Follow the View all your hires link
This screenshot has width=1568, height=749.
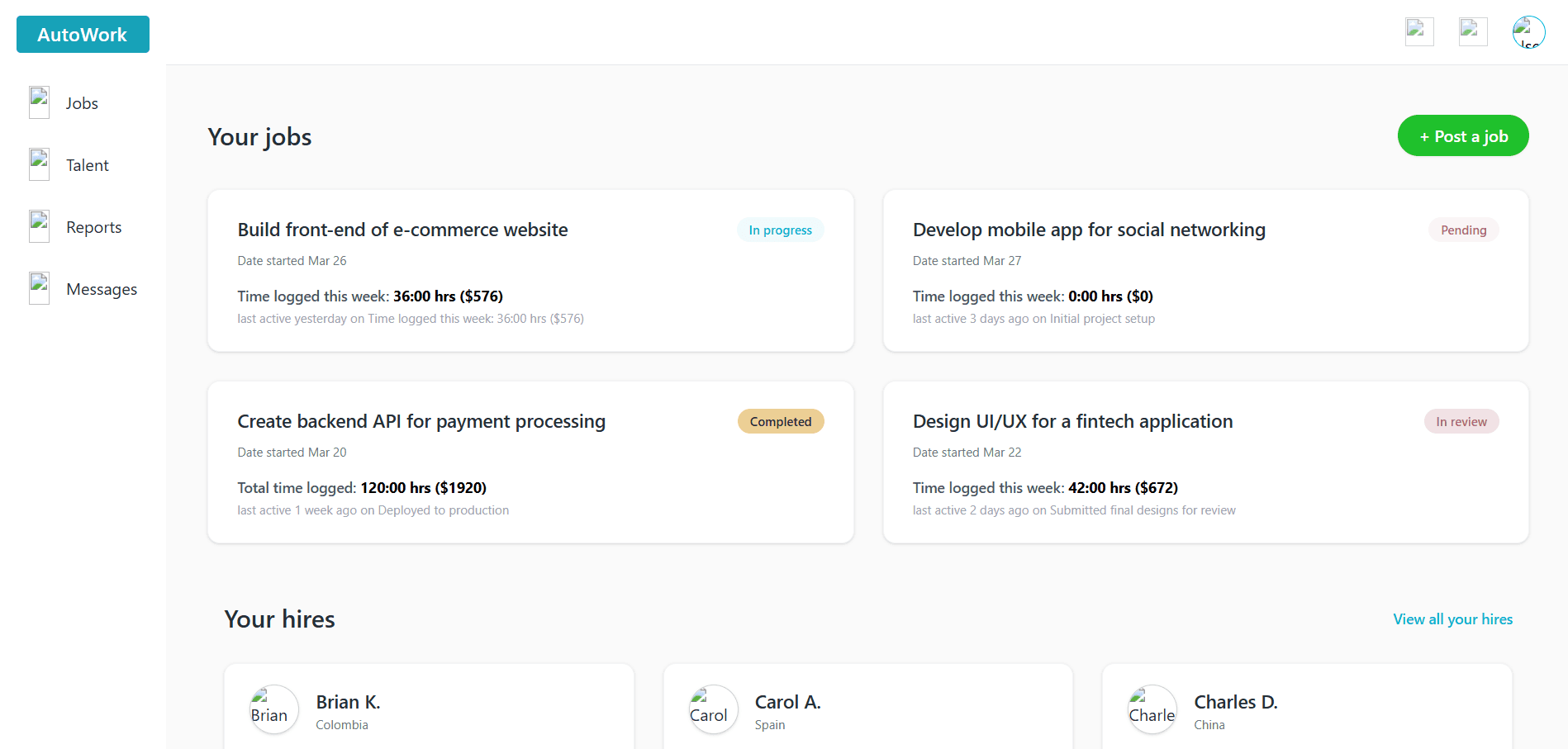(x=1452, y=619)
